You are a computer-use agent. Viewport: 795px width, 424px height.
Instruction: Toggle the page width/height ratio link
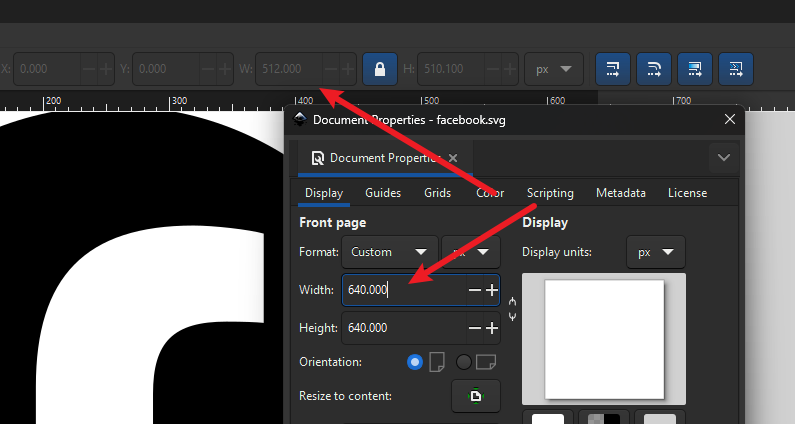[x=513, y=309]
